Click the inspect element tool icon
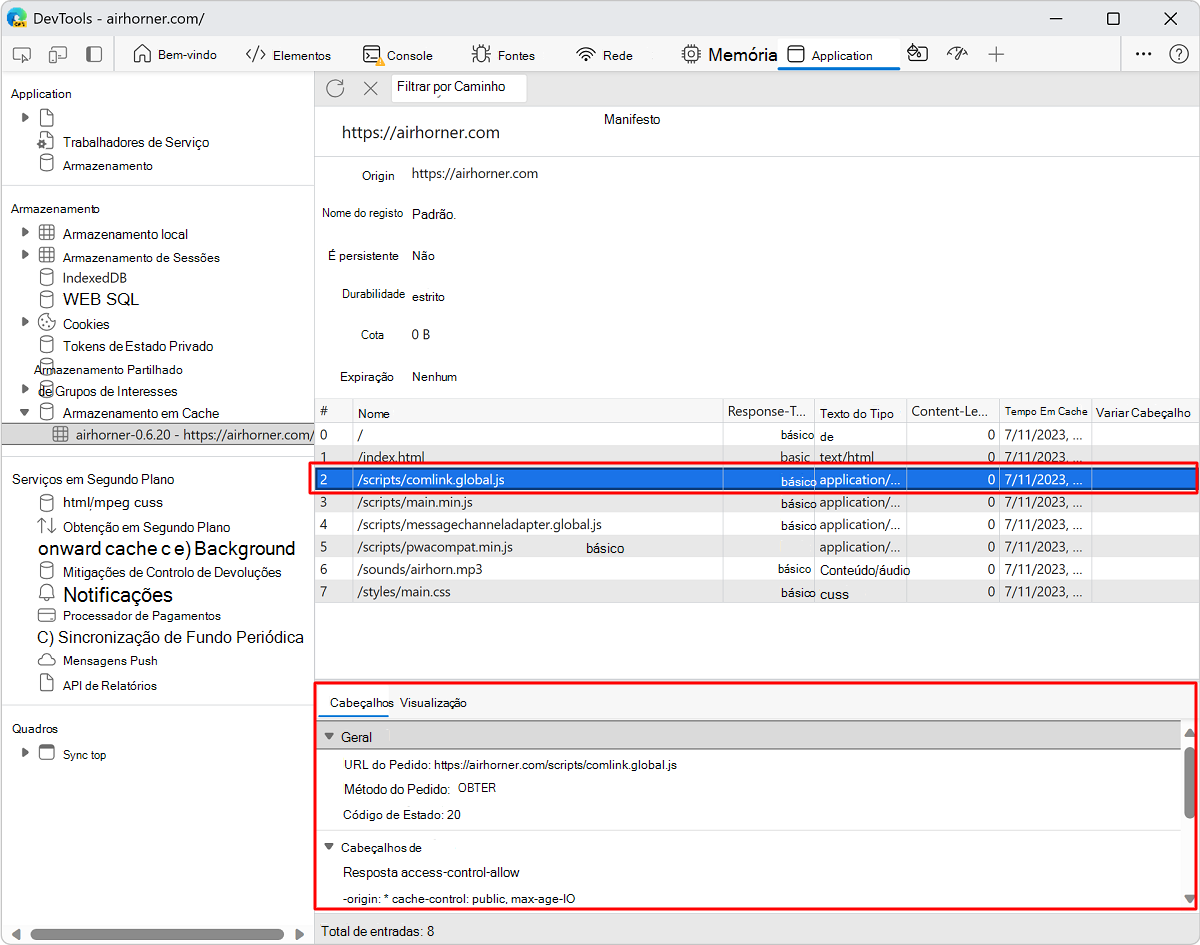This screenshot has height=945, width=1200. coord(22,55)
